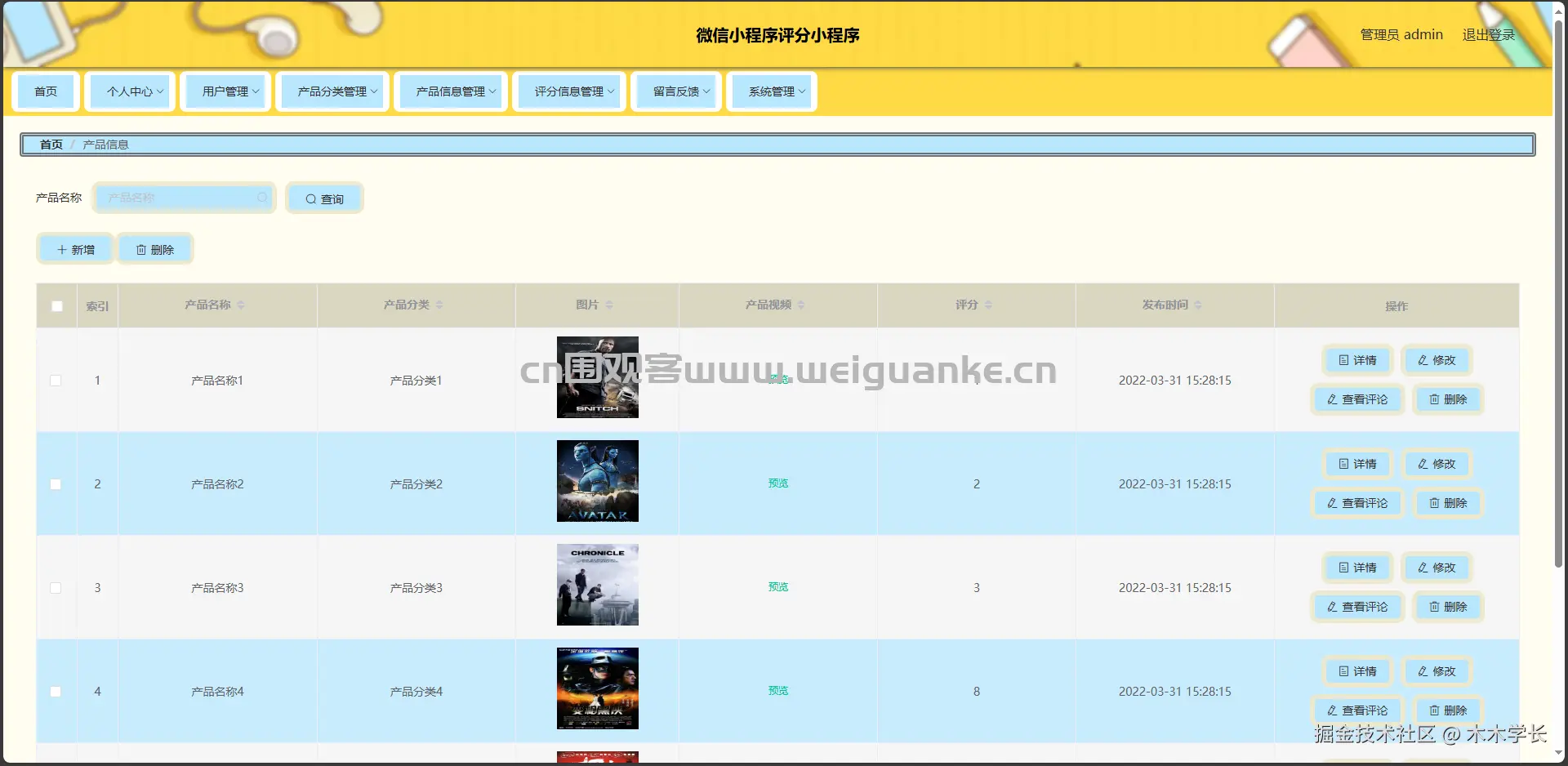
Task: Click the 产品信息 breadcrumb item
Action: point(105,145)
